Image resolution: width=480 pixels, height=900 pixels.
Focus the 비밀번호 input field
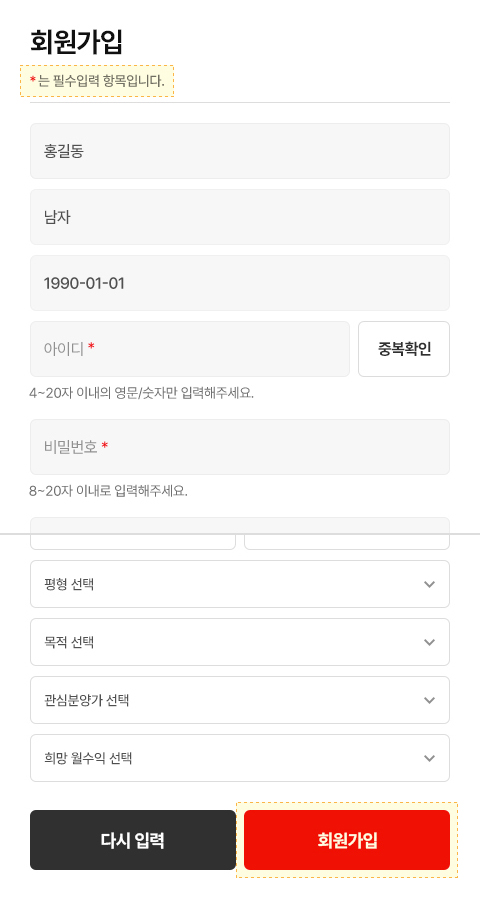240,447
